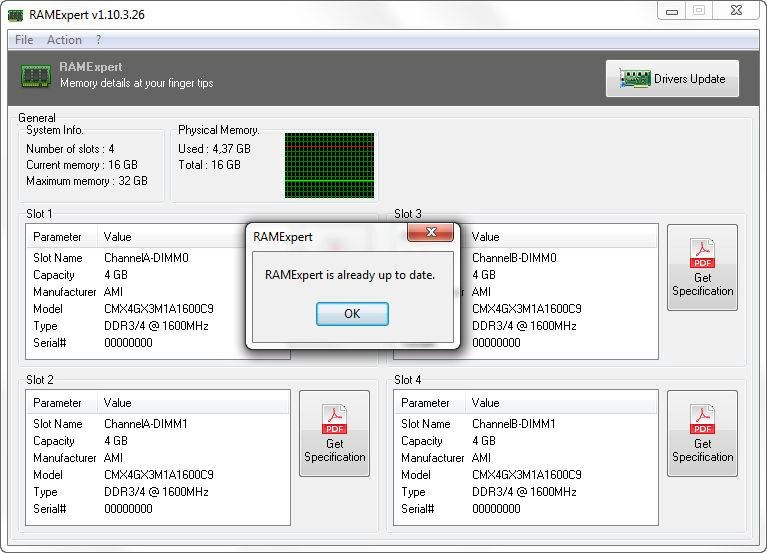Click the 'Number of slots : 4' text

tap(70, 149)
